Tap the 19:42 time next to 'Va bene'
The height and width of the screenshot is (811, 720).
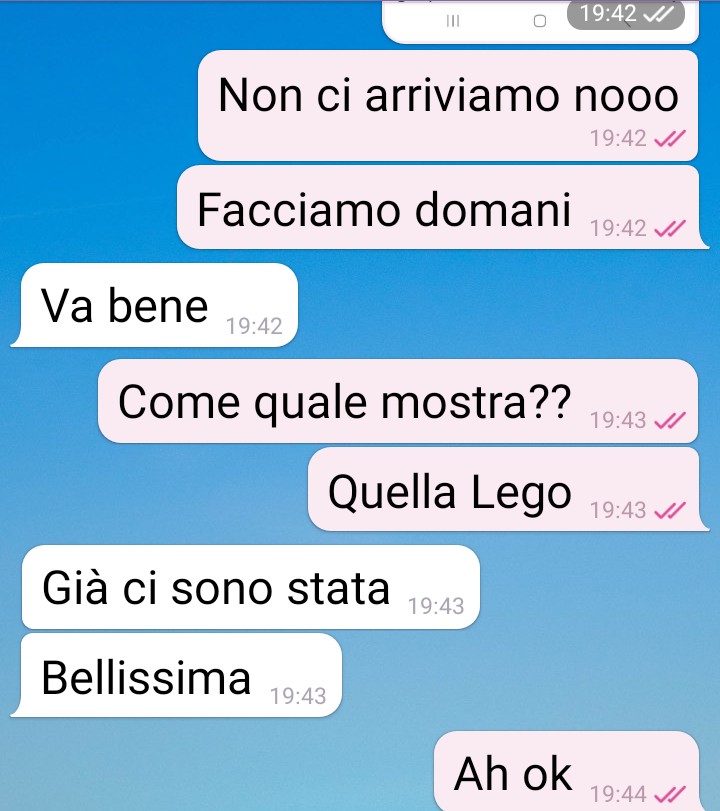click(254, 326)
